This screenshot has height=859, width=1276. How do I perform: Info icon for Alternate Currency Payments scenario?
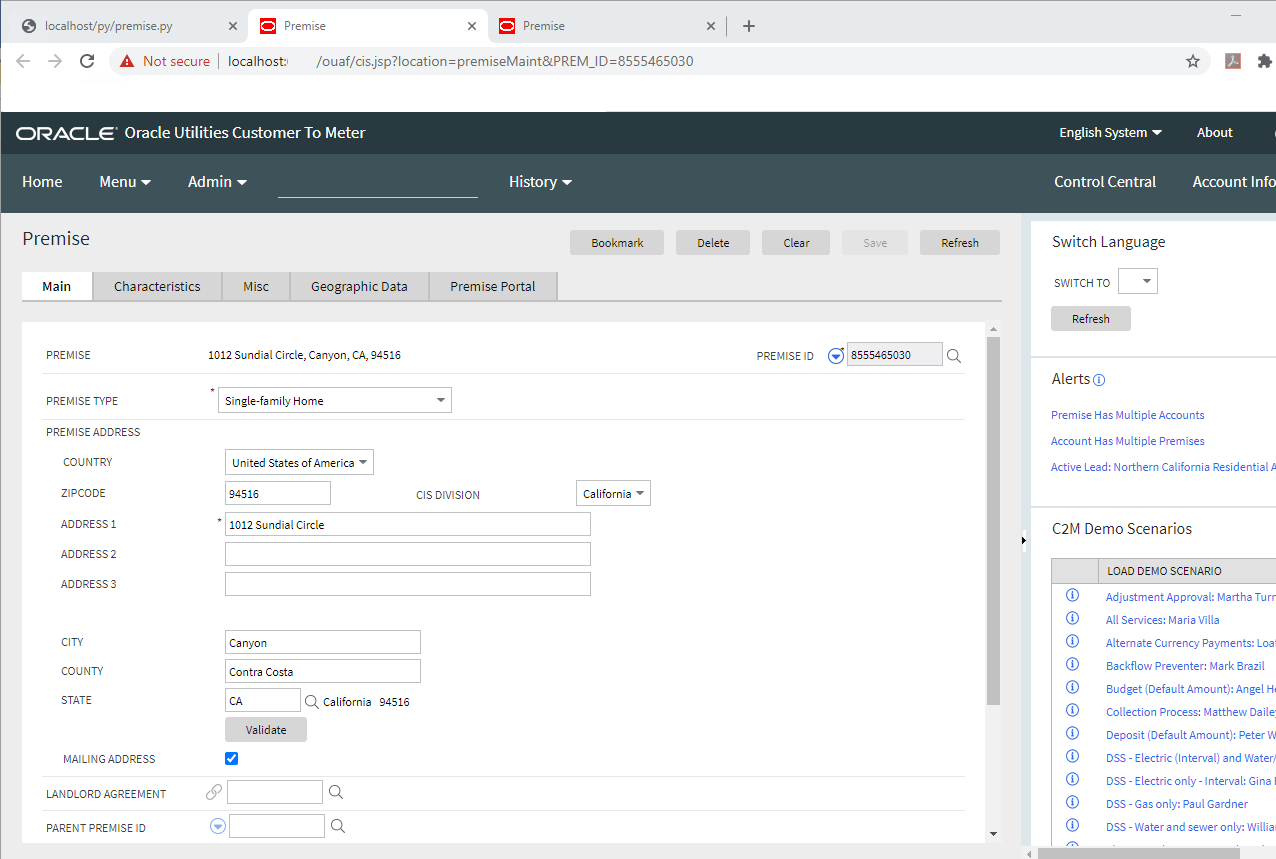(1073, 641)
